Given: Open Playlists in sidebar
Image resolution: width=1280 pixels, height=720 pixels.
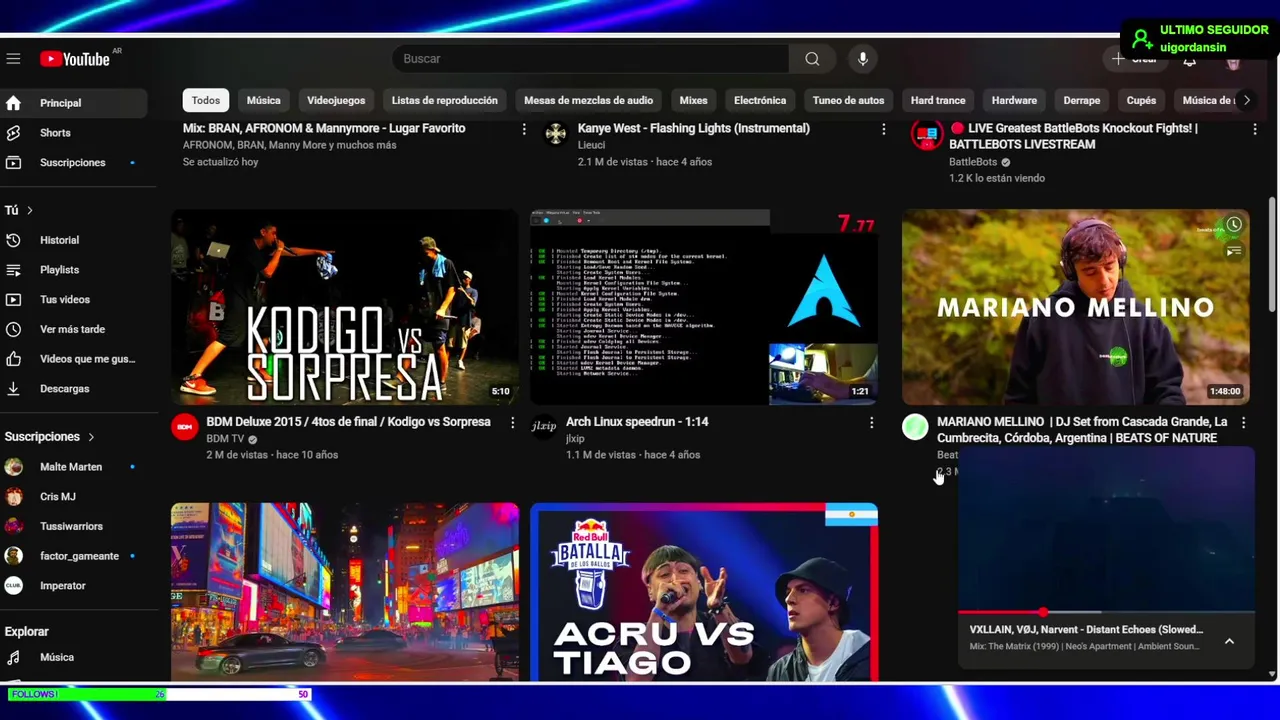Looking at the screenshot, I should pos(75,270).
